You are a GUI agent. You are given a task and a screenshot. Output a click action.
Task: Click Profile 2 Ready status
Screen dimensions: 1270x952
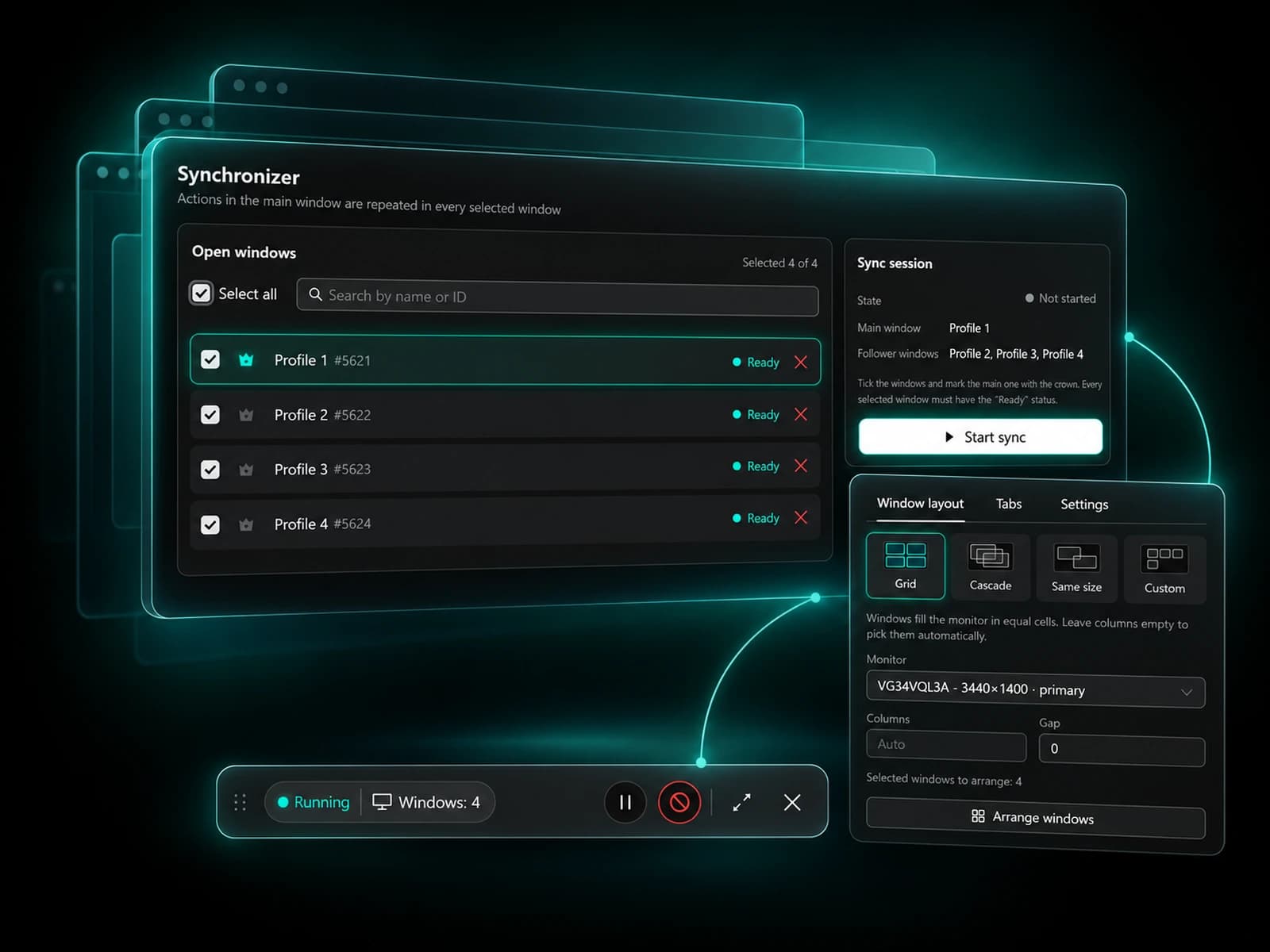coord(756,414)
